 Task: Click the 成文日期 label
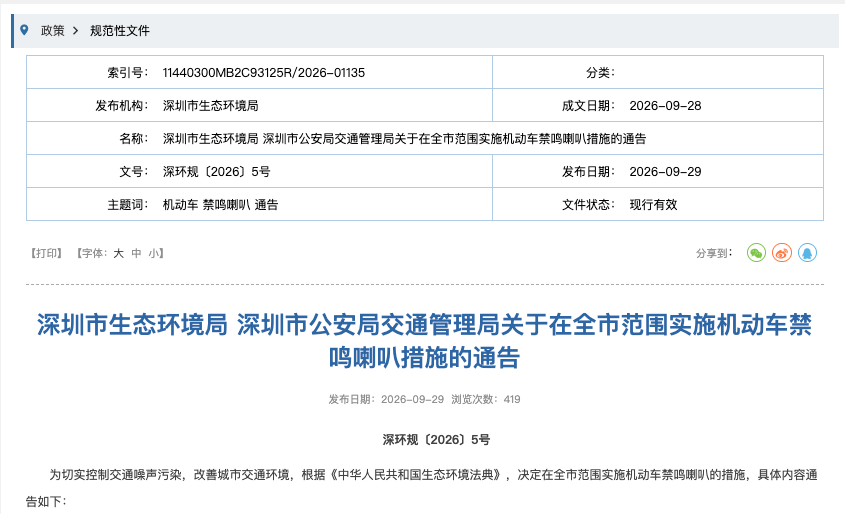pos(588,106)
